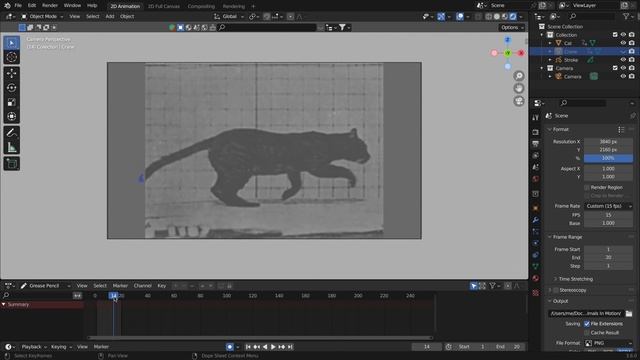Toggle camera view icon in viewport
The image size is (640, 360).
pos(519,101)
